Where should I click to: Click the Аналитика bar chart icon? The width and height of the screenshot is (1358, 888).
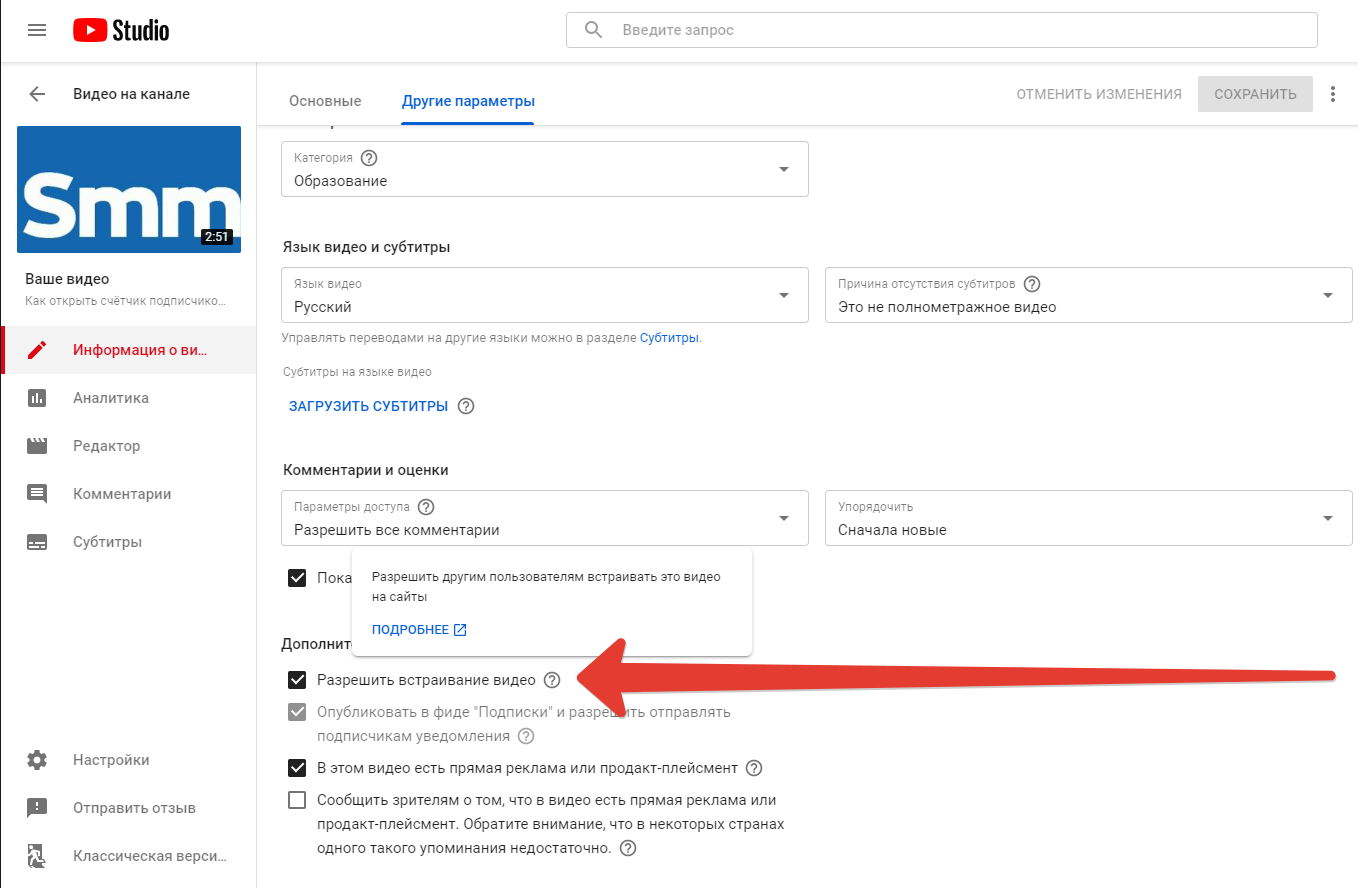tap(37, 398)
